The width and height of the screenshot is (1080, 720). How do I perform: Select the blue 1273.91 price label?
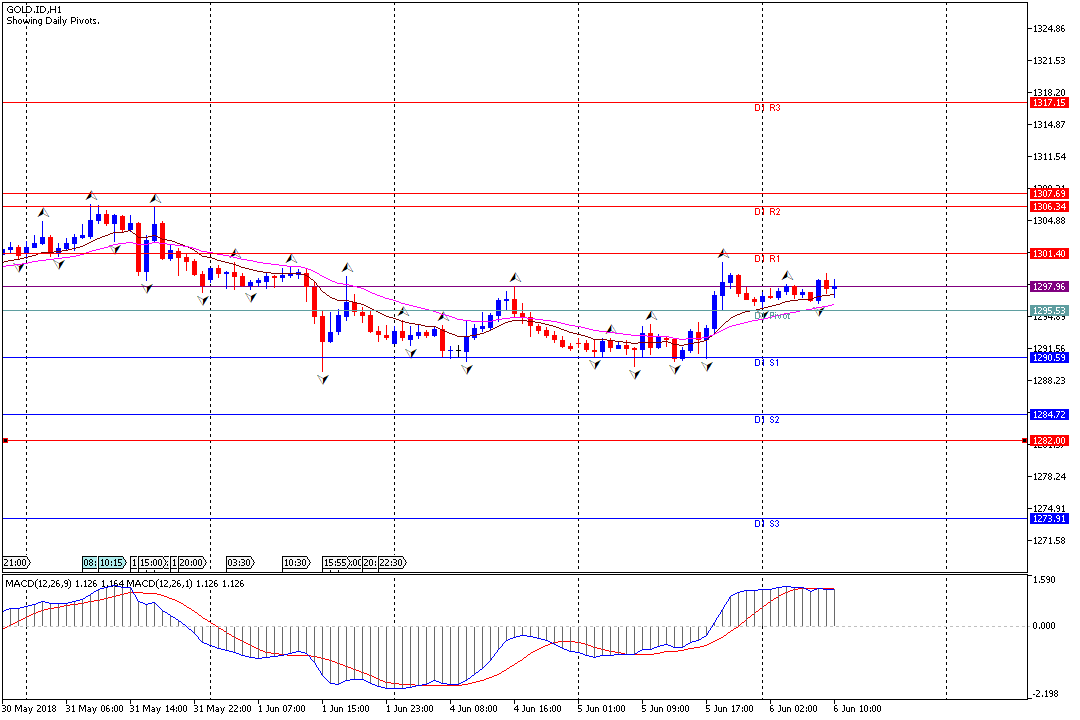1049,519
